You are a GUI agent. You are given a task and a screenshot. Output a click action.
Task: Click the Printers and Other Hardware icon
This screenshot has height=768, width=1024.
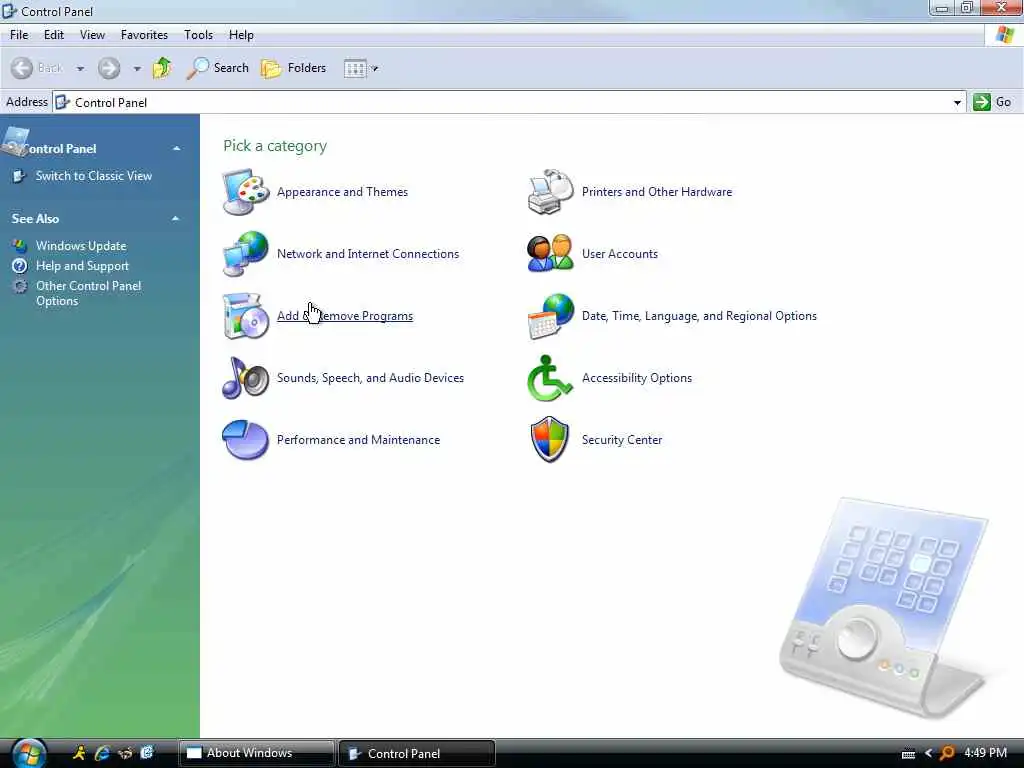point(551,192)
